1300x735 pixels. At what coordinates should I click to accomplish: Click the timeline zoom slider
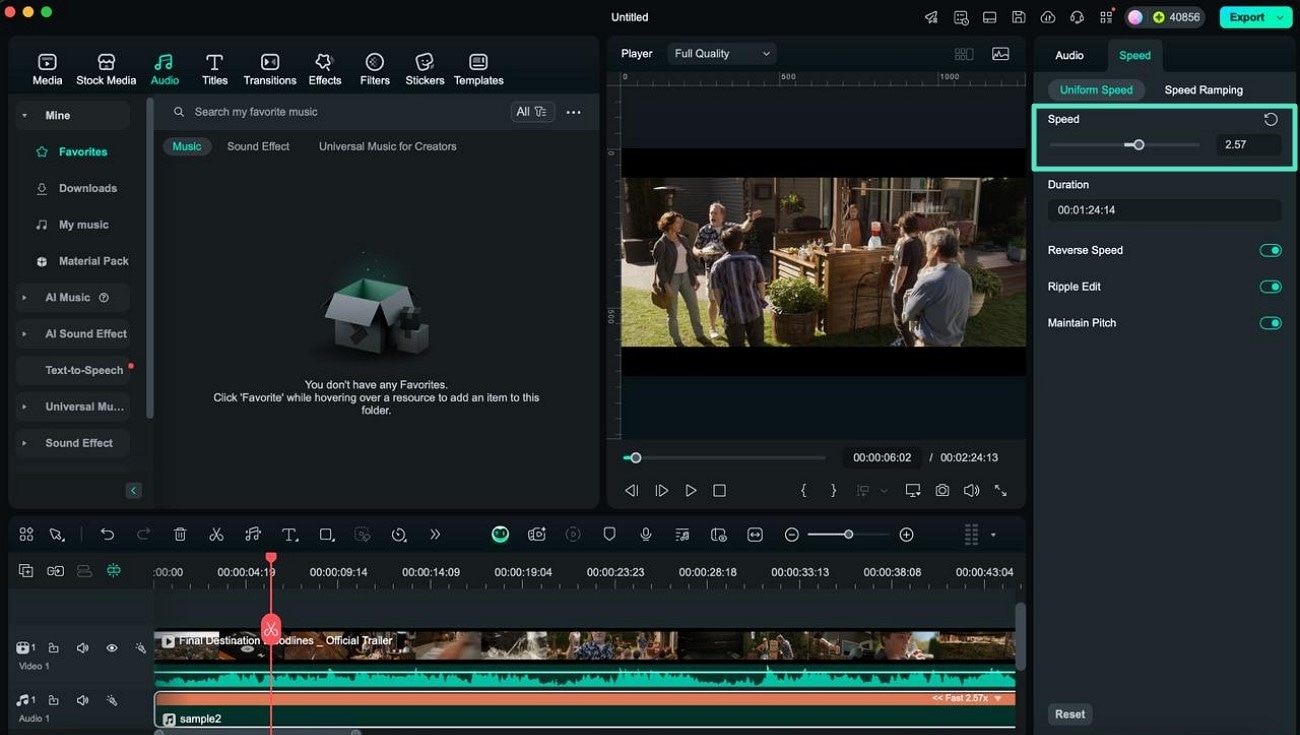[848, 535]
